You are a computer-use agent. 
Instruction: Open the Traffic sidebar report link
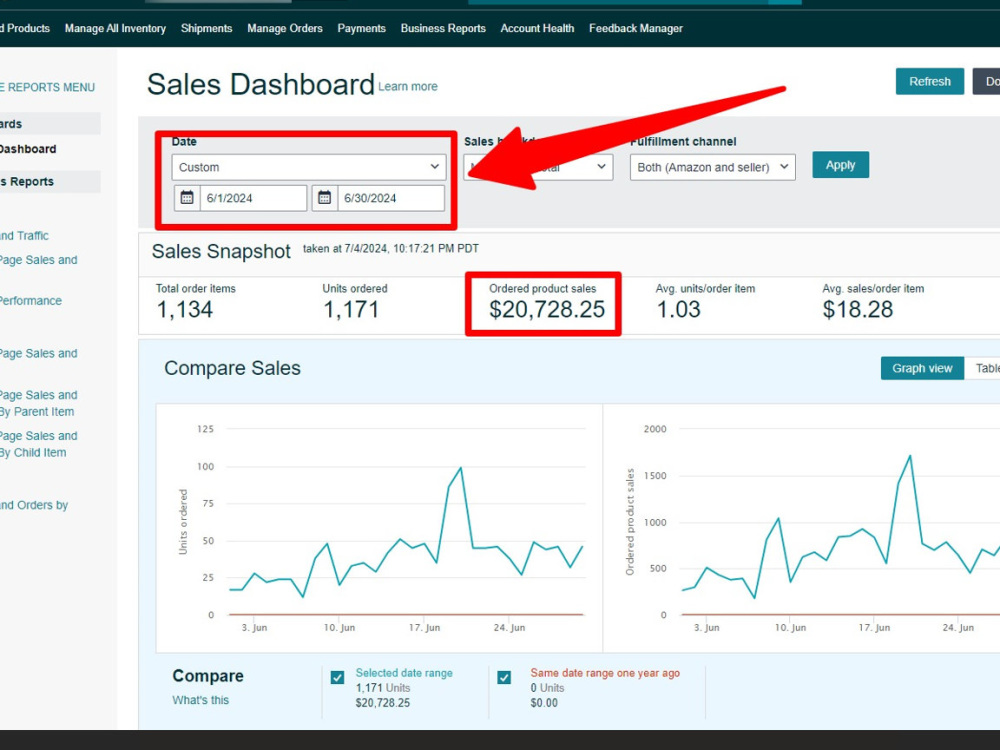[24, 236]
